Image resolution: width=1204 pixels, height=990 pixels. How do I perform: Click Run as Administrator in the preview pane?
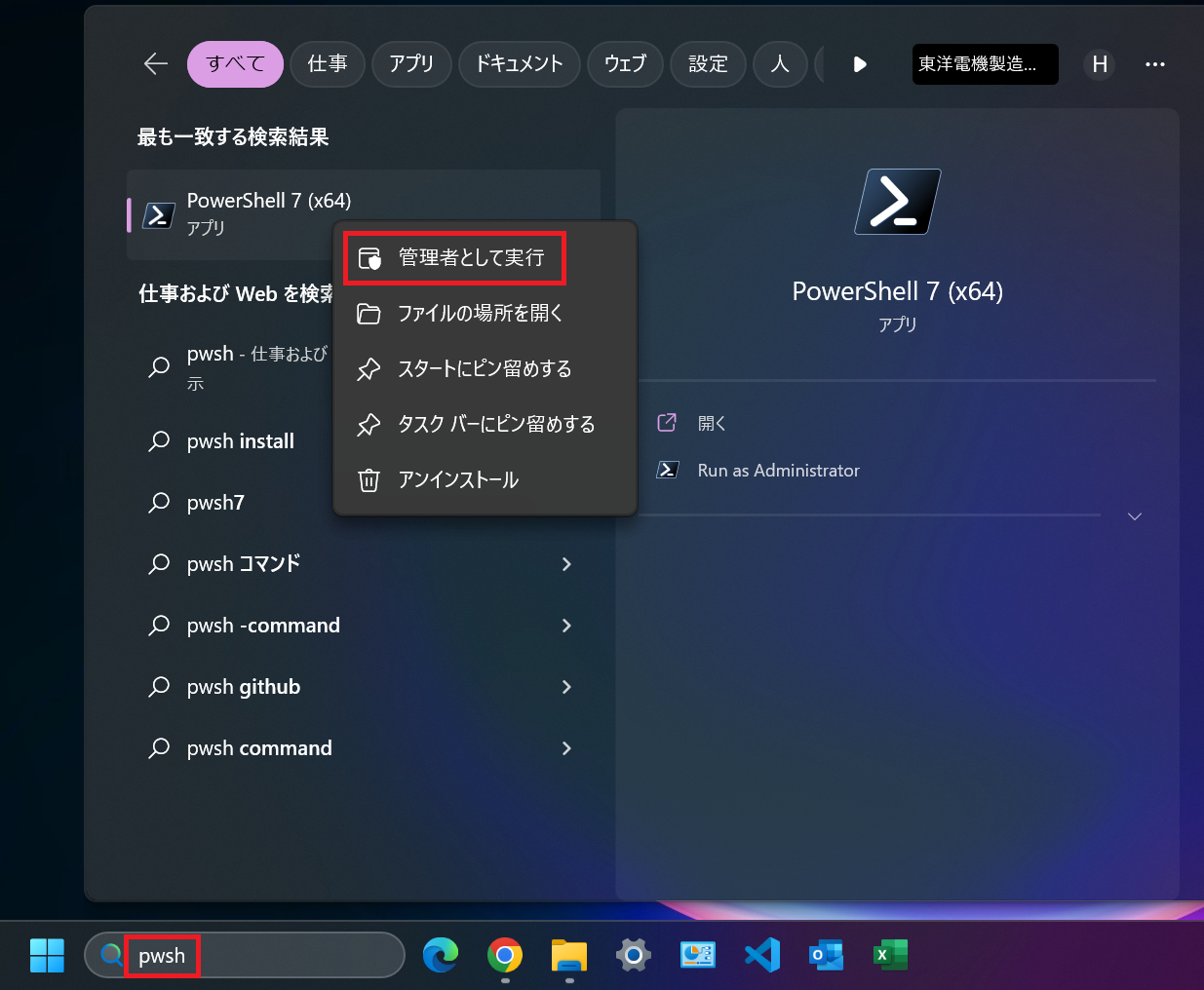777,470
